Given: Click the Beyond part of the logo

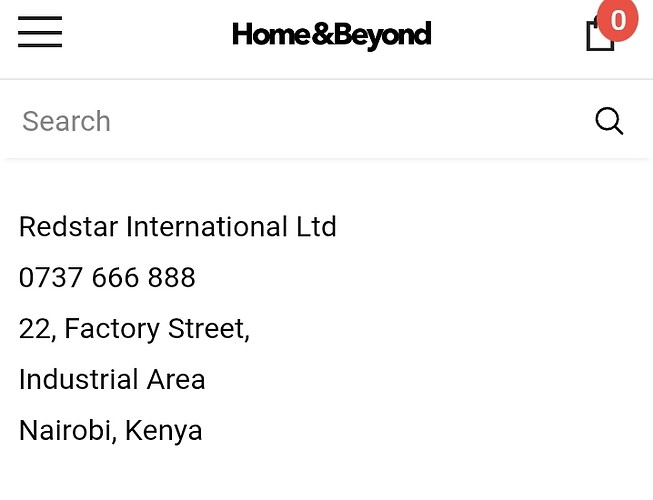Looking at the screenshot, I should [386, 35].
